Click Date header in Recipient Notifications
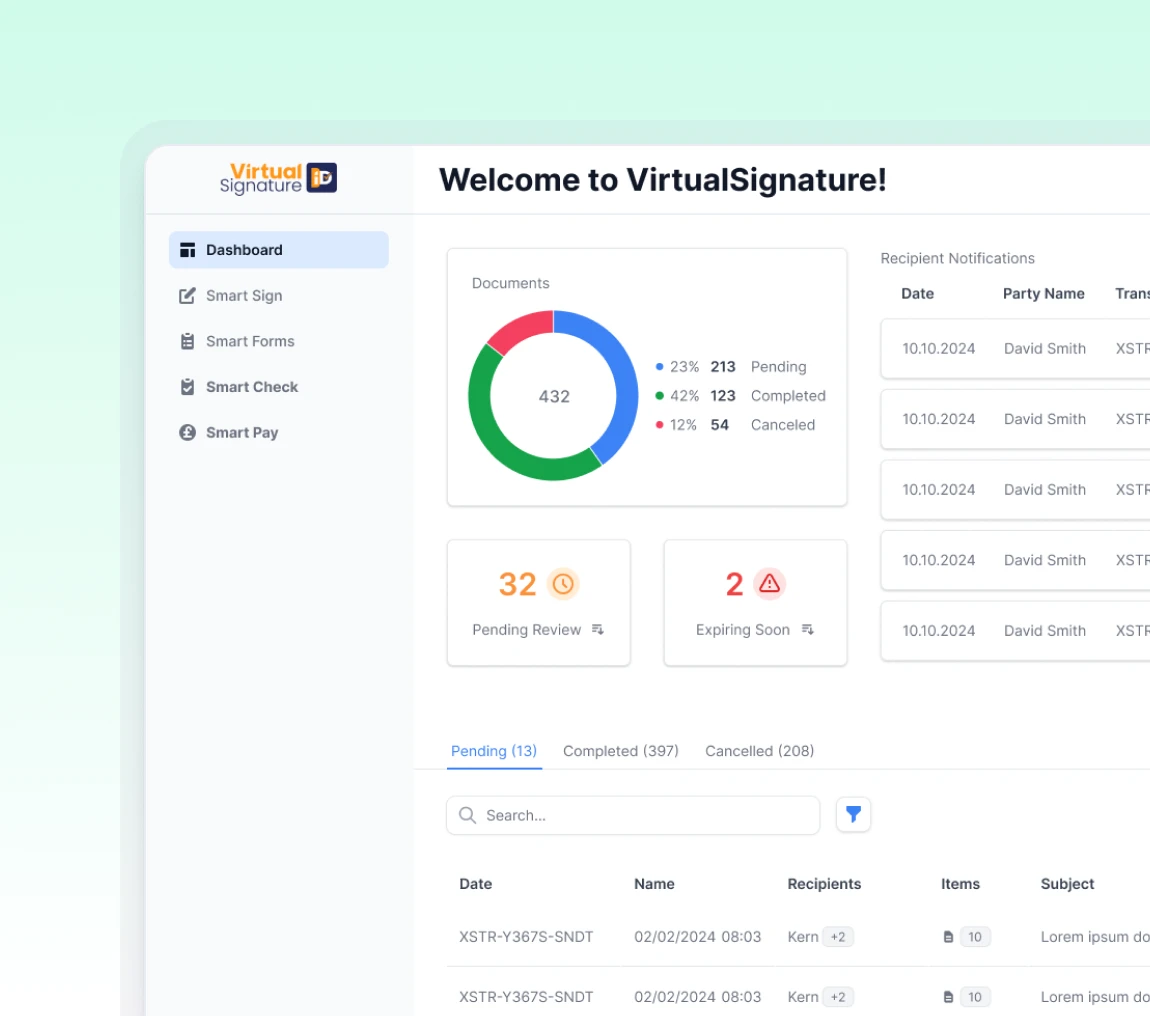 pos(918,293)
